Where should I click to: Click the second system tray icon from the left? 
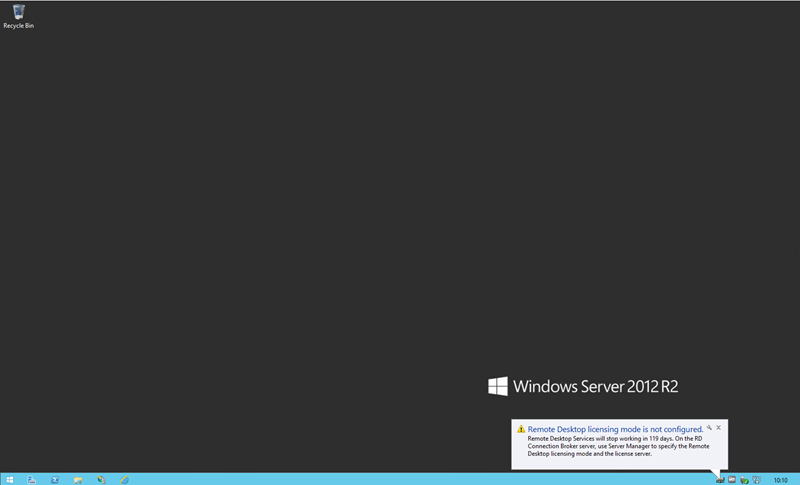click(732, 479)
